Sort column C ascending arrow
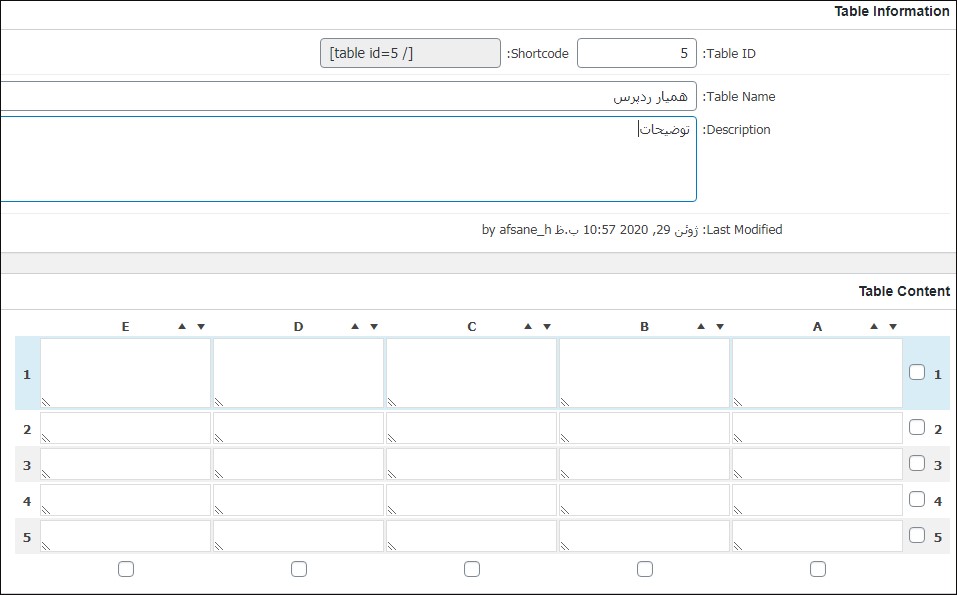The image size is (957, 595). coord(528,326)
